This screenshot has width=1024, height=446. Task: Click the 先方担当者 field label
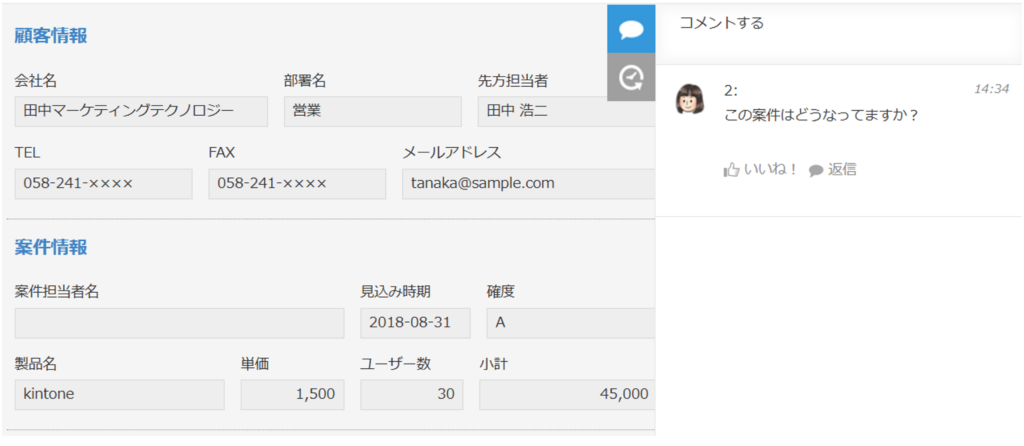point(513,81)
